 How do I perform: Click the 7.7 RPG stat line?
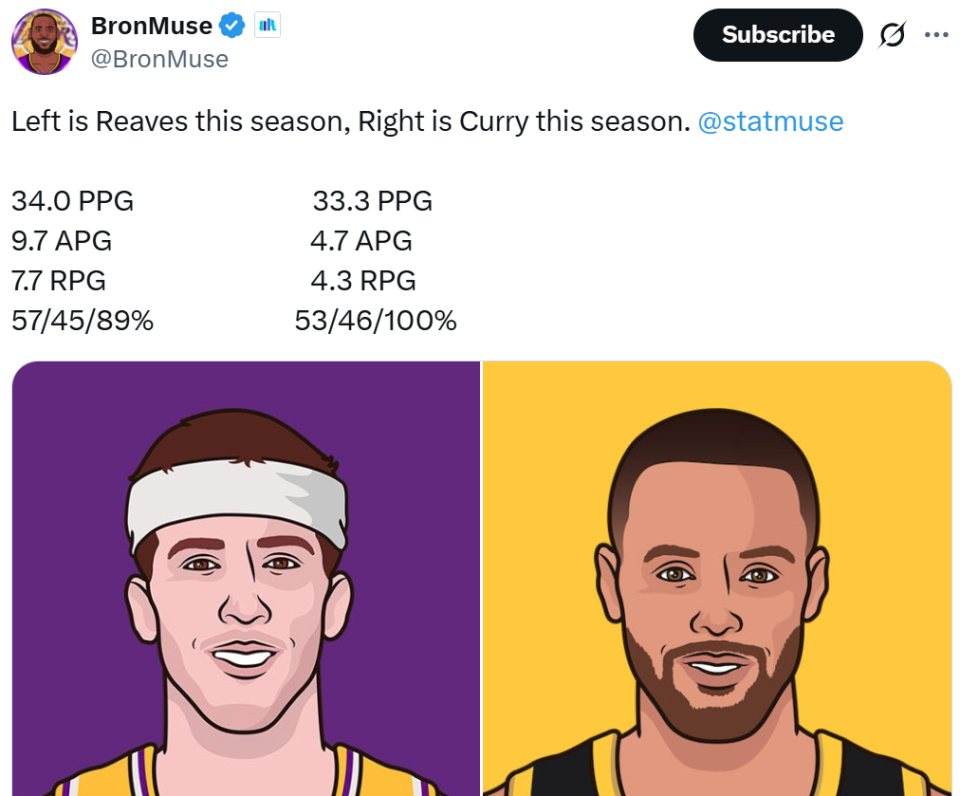point(59,281)
